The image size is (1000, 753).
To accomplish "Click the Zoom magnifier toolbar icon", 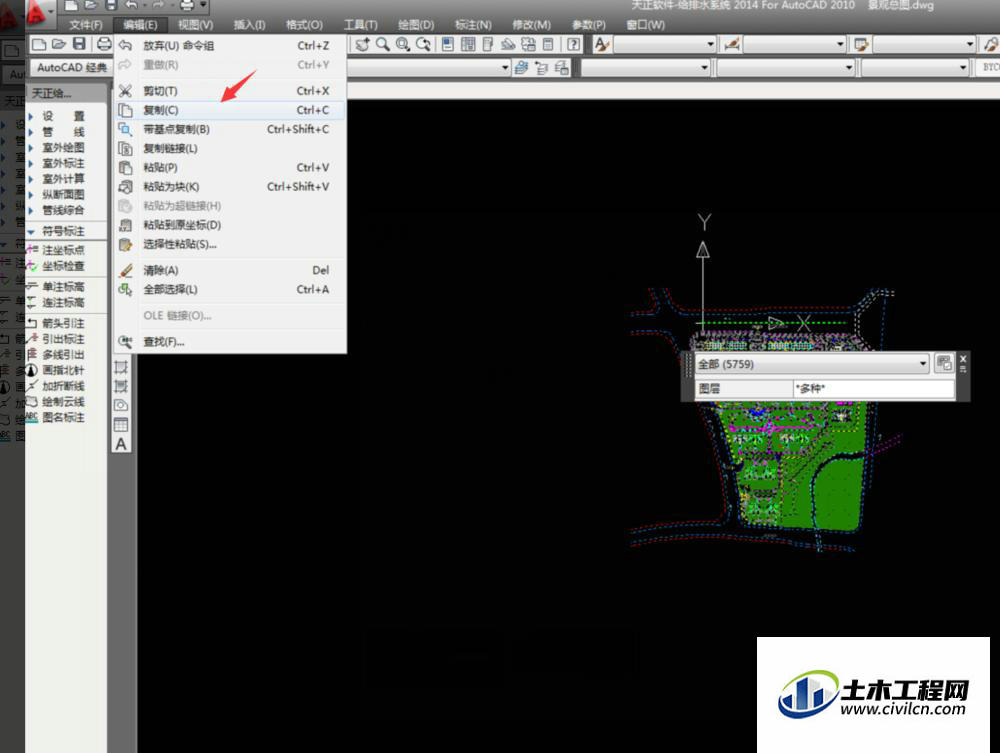I will click(382, 44).
